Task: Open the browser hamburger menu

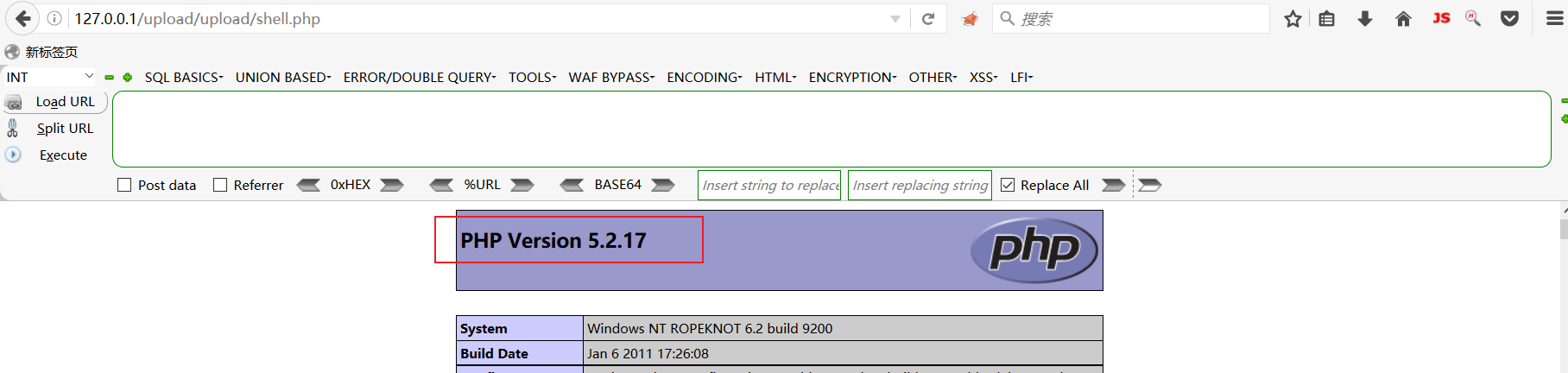Action: (1554, 18)
